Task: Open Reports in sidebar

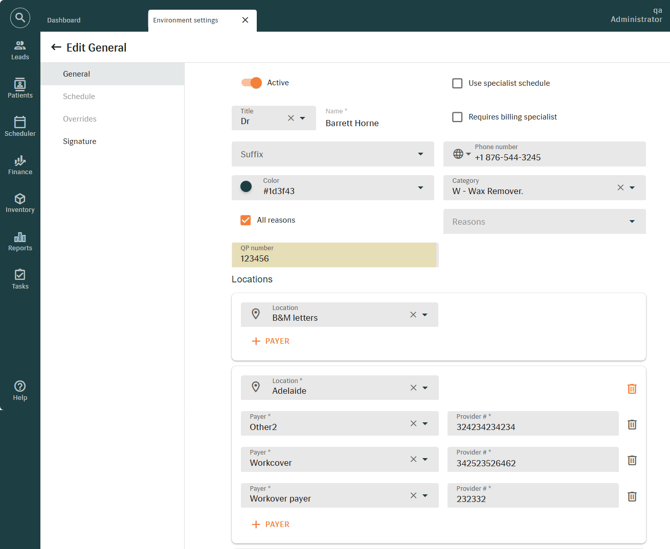Action: coord(20,241)
